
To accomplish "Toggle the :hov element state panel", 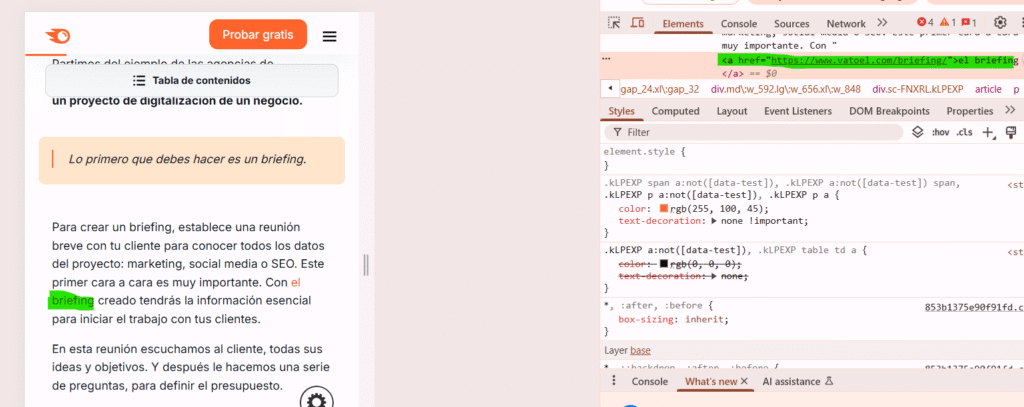I will click(x=940, y=132).
